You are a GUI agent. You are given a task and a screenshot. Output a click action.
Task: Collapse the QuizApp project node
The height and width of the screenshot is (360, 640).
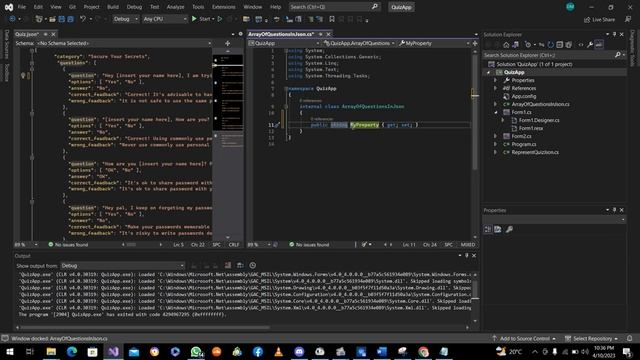(489, 72)
